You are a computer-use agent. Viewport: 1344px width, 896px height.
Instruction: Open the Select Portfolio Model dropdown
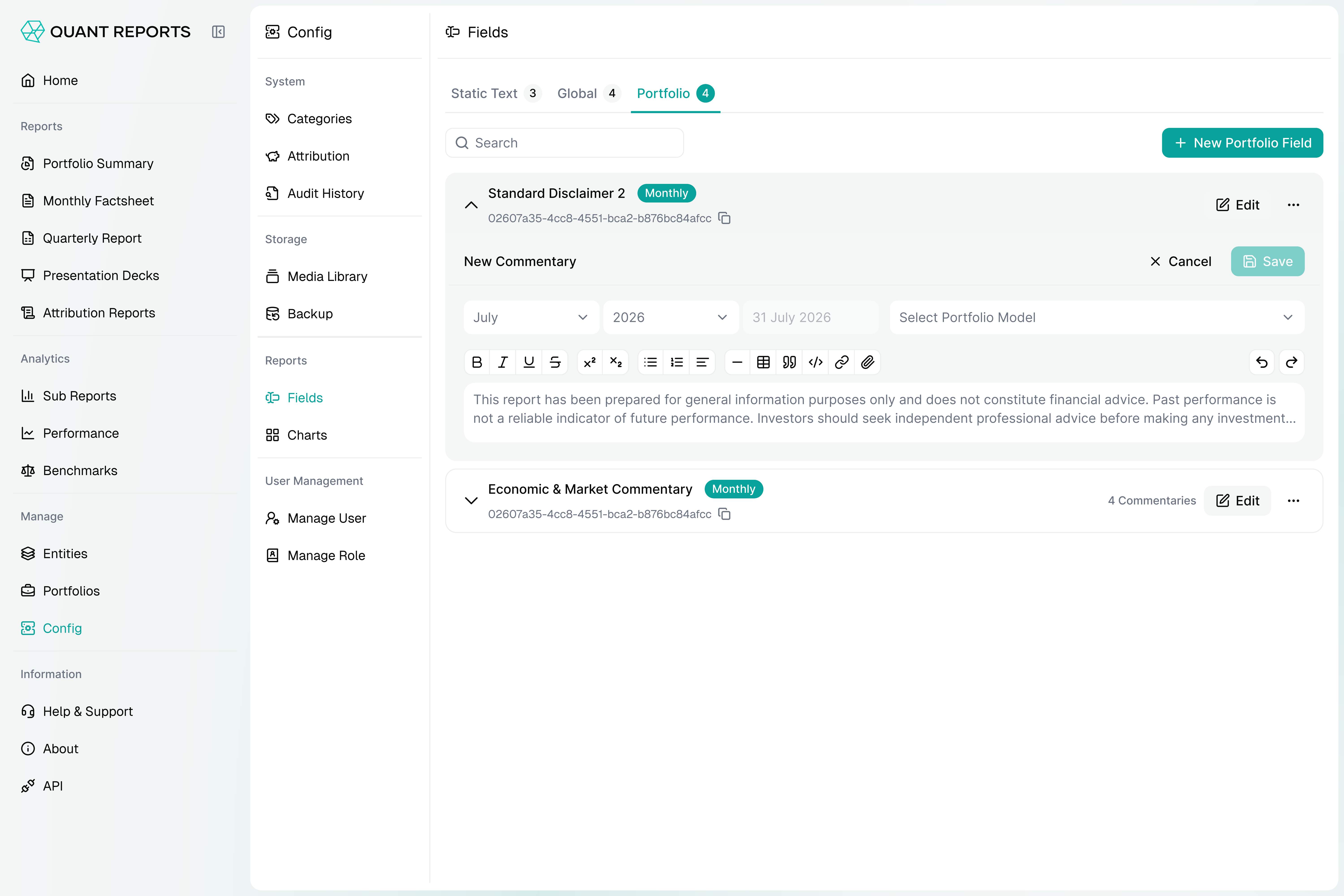1096,317
